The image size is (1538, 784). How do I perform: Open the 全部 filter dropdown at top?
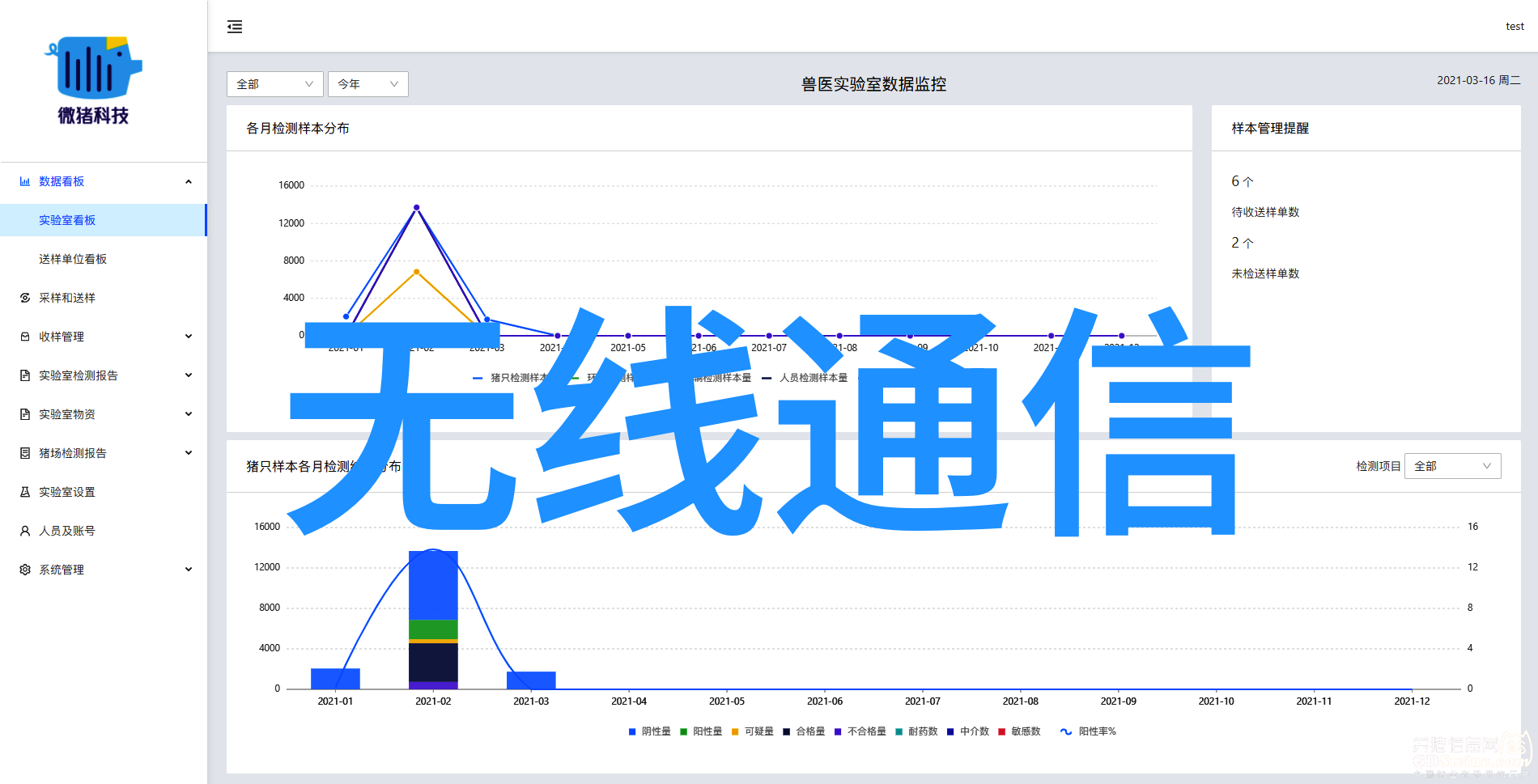tap(274, 84)
